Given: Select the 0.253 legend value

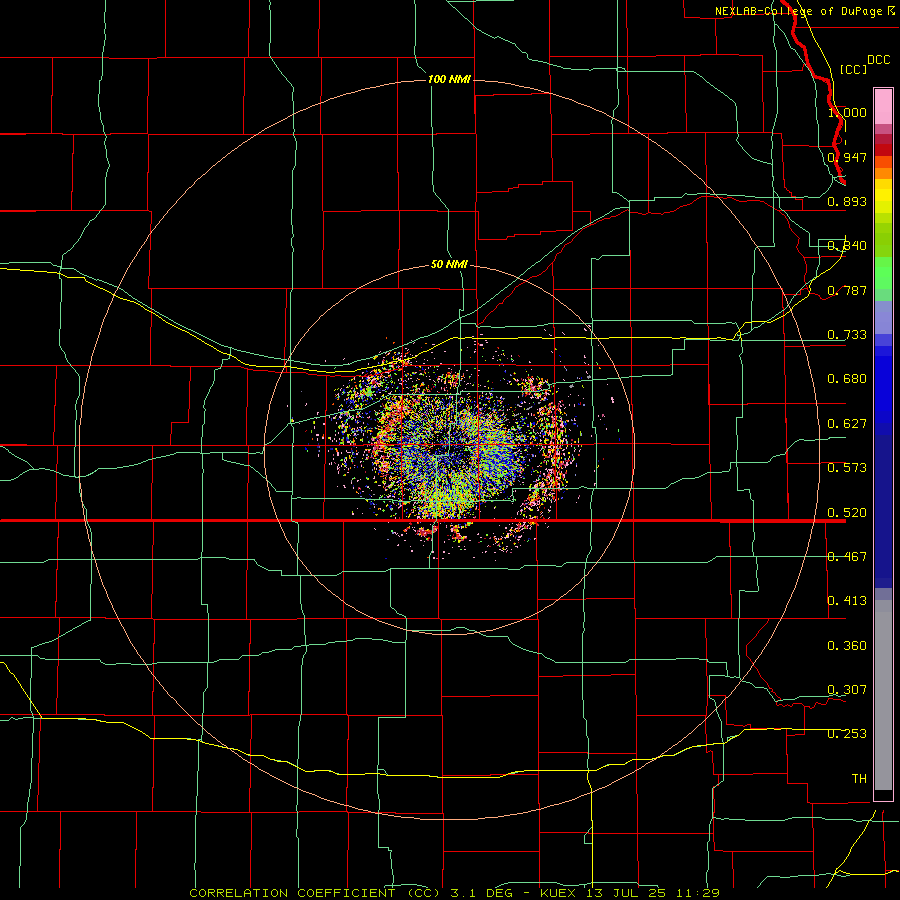Looking at the screenshot, I should pos(847,734).
